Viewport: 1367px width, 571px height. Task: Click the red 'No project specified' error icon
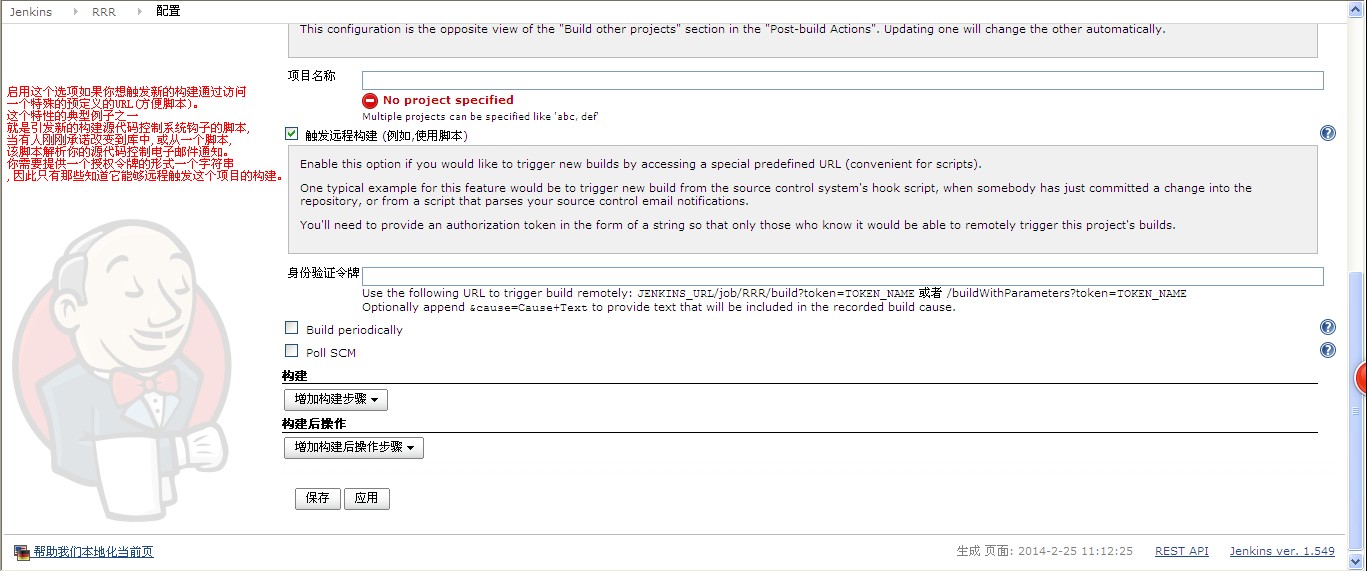click(370, 100)
